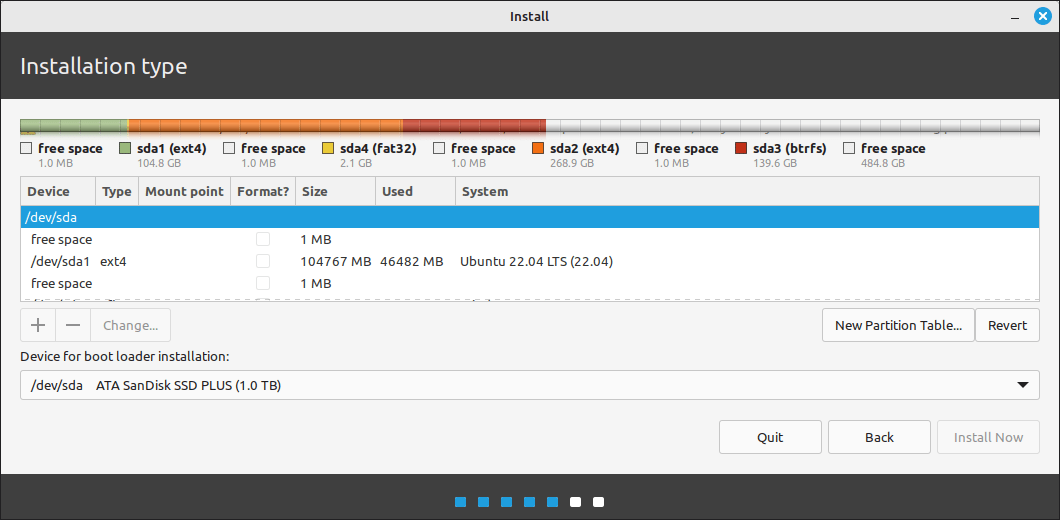The width and height of the screenshot is (1060, 520).
Task: Toggle Format checkbox for /dev/sda1 row
Action: coord(263,261)
